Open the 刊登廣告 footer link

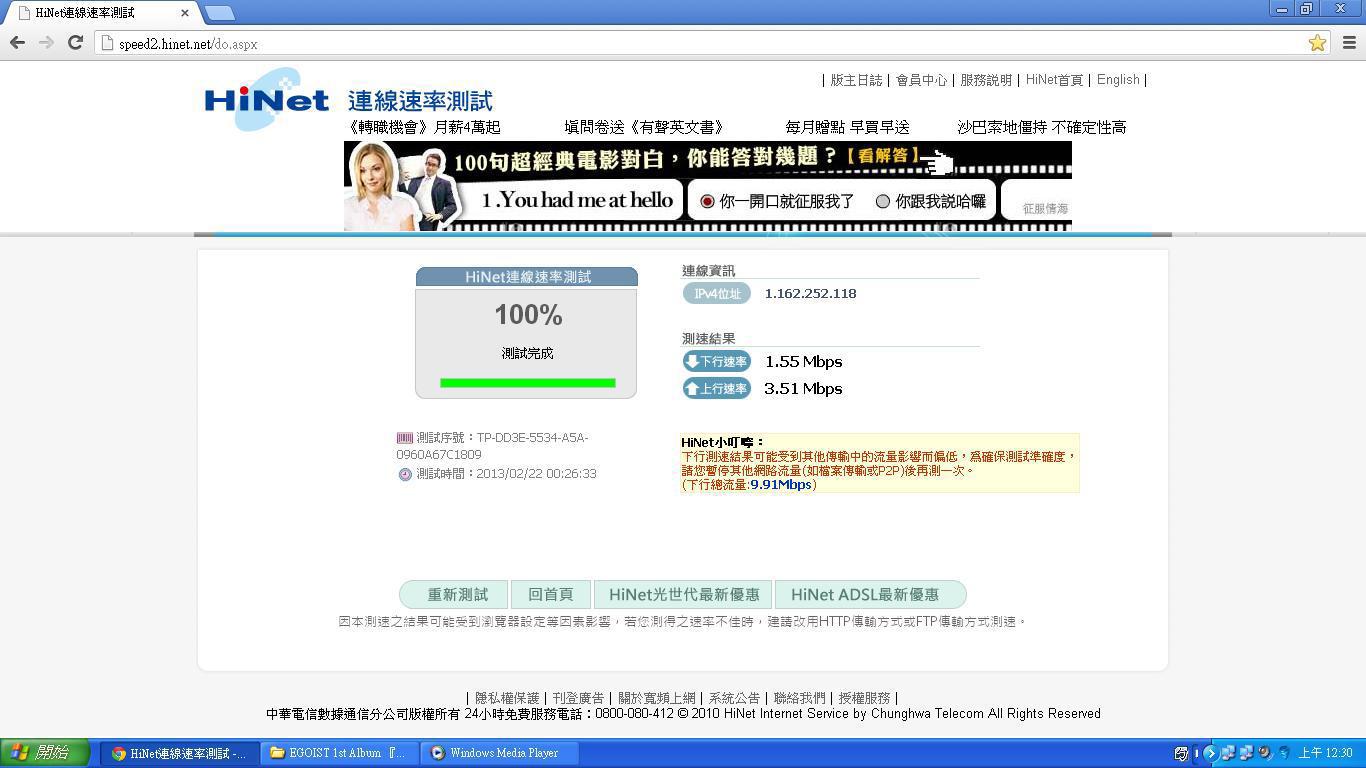click(x=578, y=698)
